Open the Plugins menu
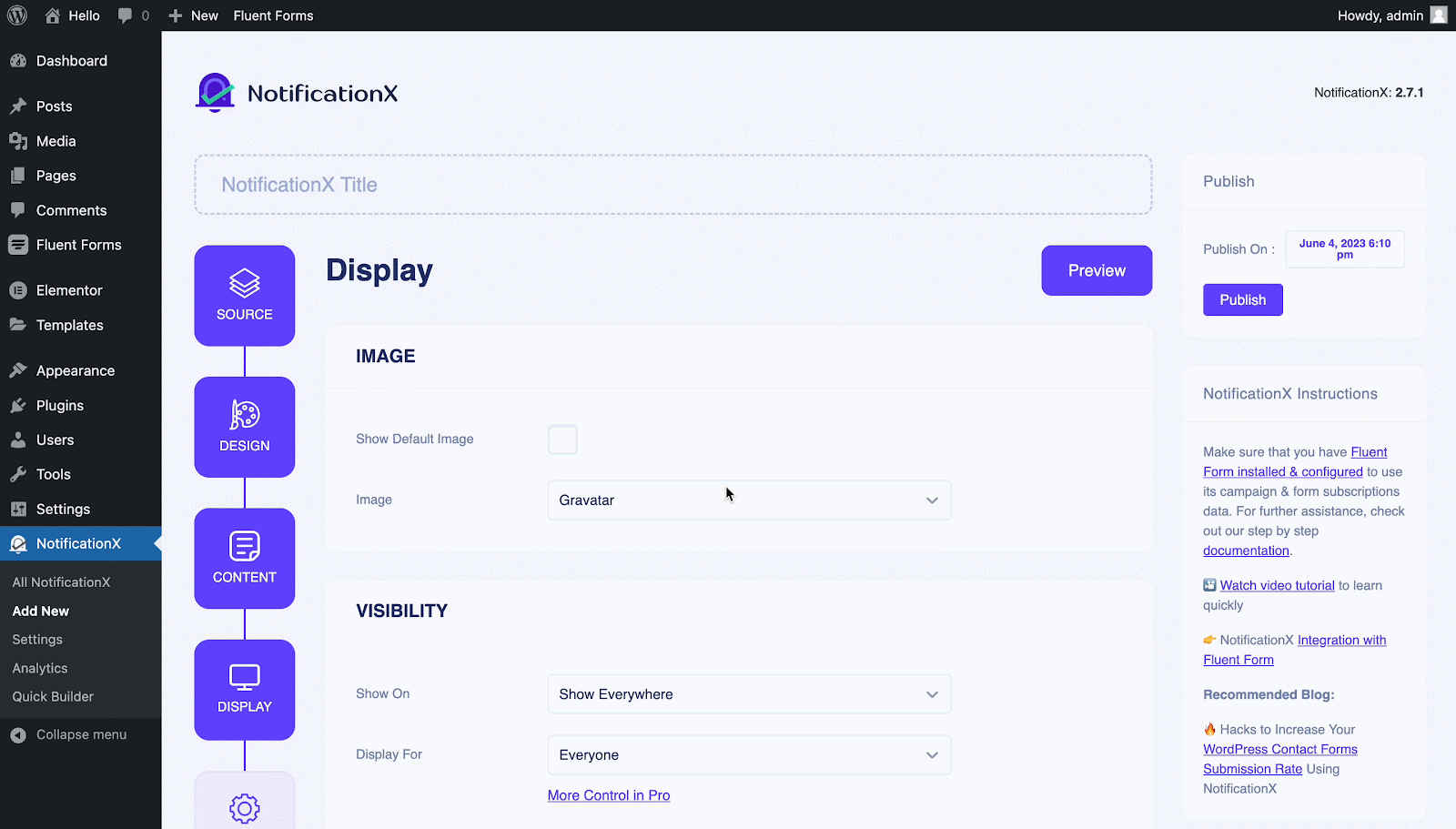The height and width of the screenshot is (829, 1456). (x=60, y=406)
